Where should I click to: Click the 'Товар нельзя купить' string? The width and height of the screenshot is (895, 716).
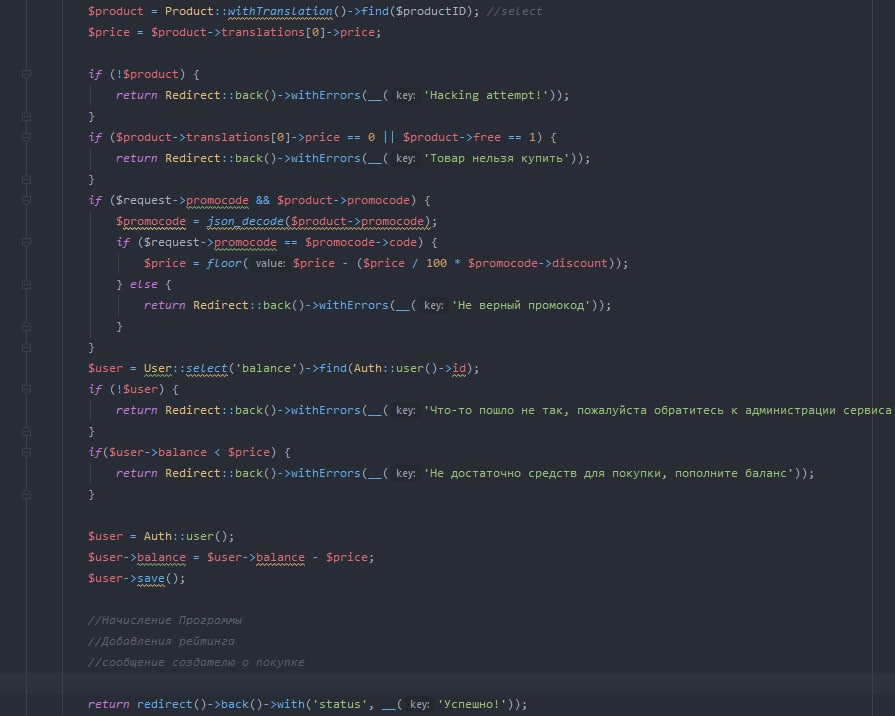pyautogui.click(x=496, y=158)
